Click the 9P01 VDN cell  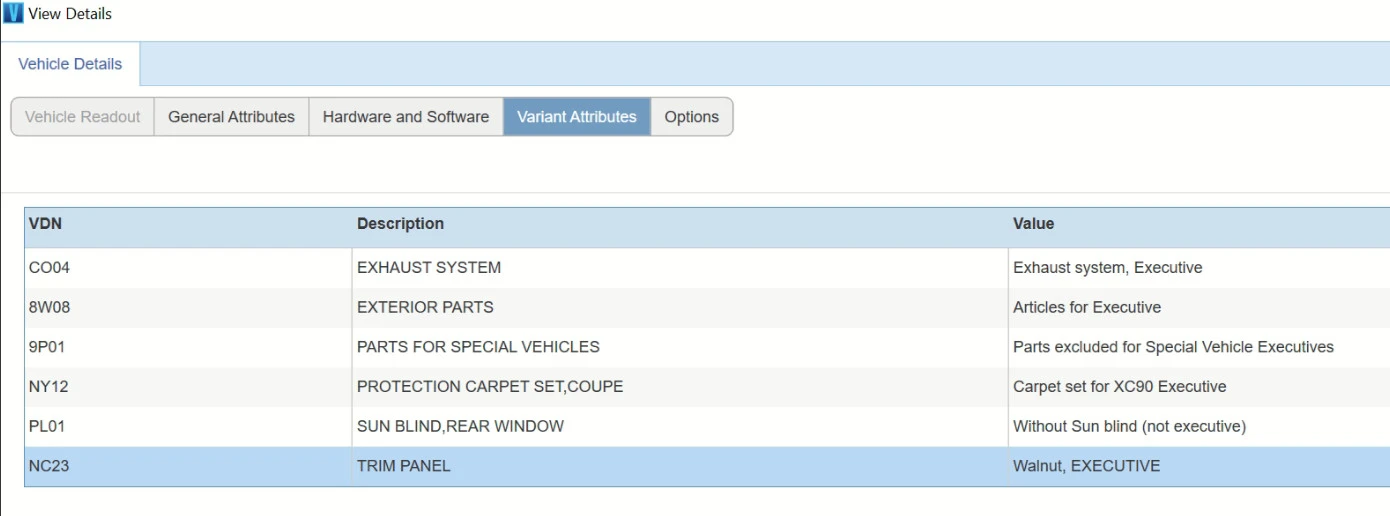pyautogui.click(x=47, y=347)
